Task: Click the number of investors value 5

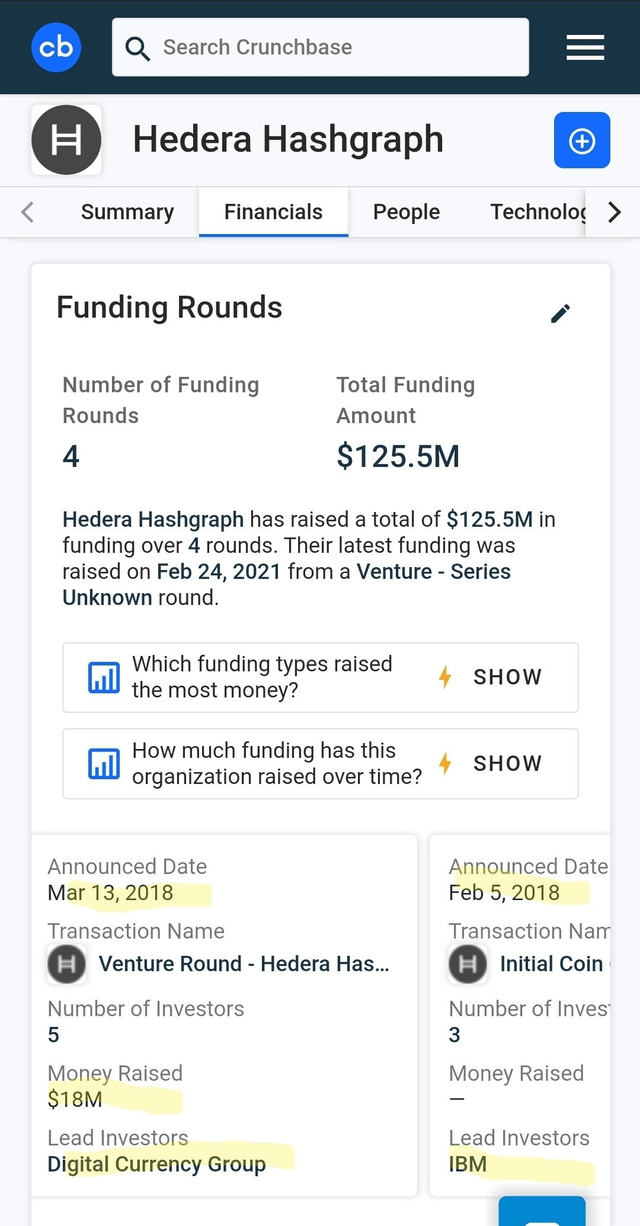Action: 54,1035
